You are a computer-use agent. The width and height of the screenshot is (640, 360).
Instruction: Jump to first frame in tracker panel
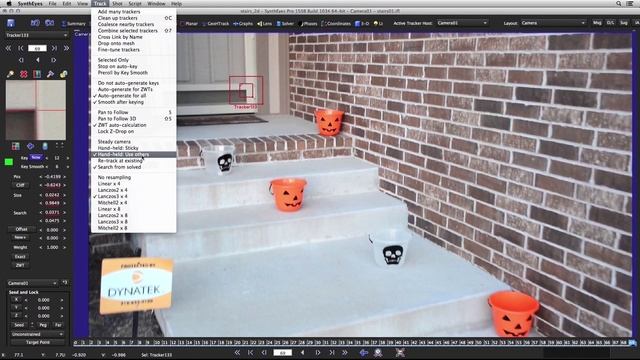click(x=8, y=49)
